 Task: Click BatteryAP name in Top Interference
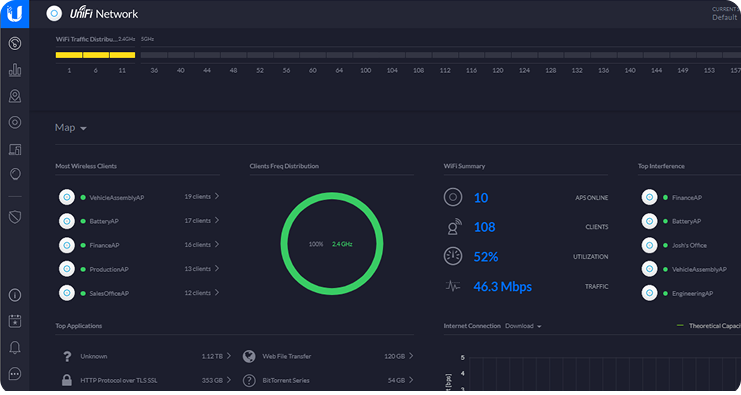point(686,221)
